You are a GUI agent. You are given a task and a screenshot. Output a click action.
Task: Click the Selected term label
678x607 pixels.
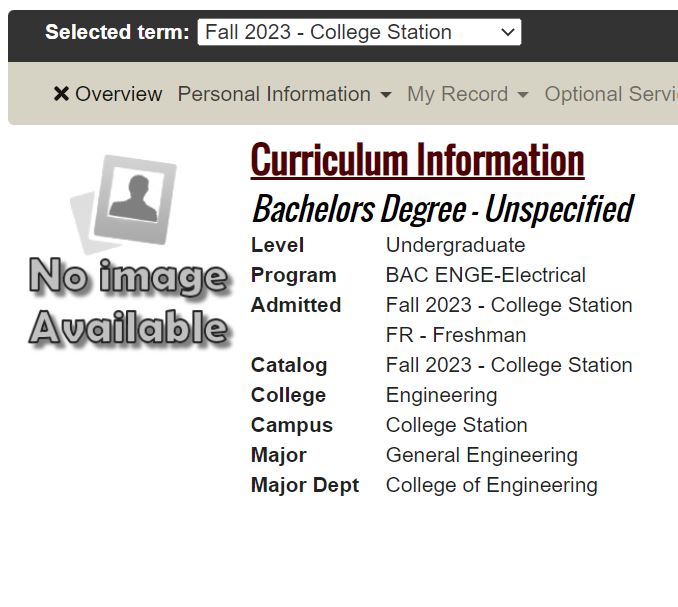tap(116, 32)
